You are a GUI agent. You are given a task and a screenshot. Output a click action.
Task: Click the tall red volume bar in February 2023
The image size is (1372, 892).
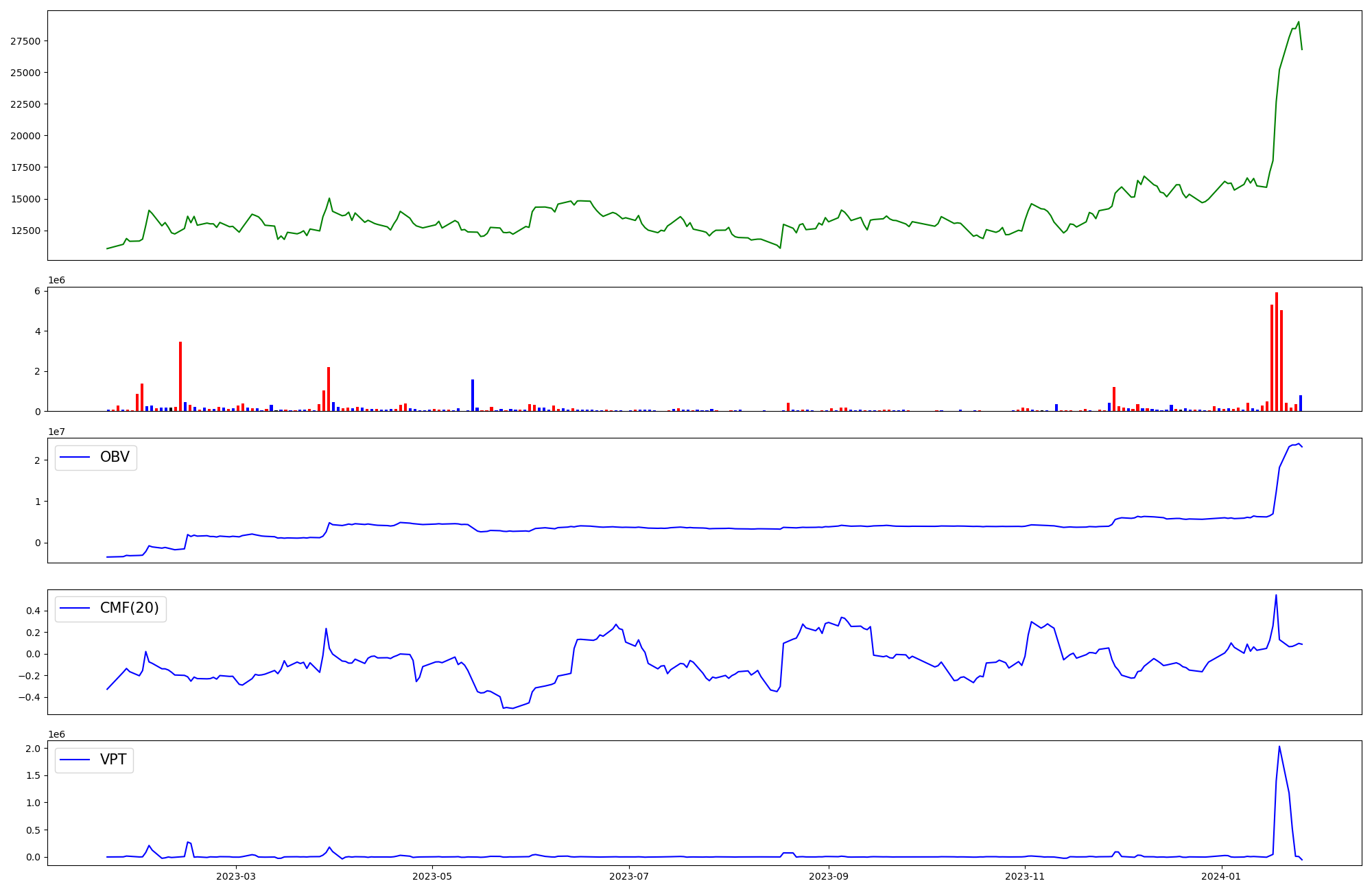pyautogui.click(x=180, y=376)
